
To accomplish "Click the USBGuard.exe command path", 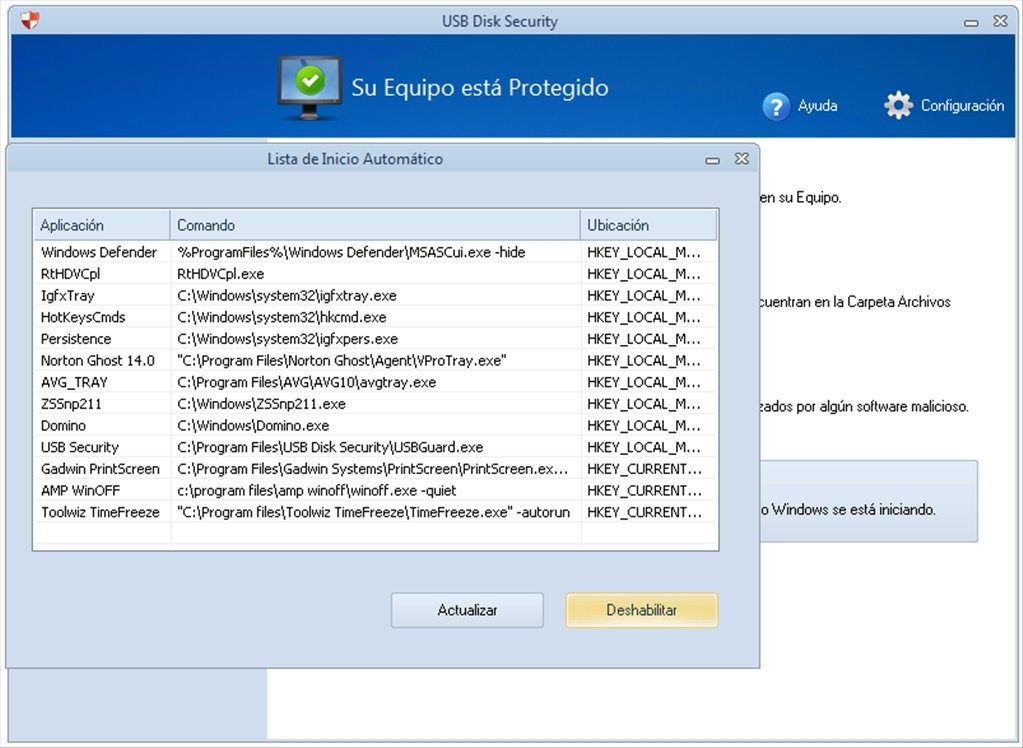I will (330, 447).
